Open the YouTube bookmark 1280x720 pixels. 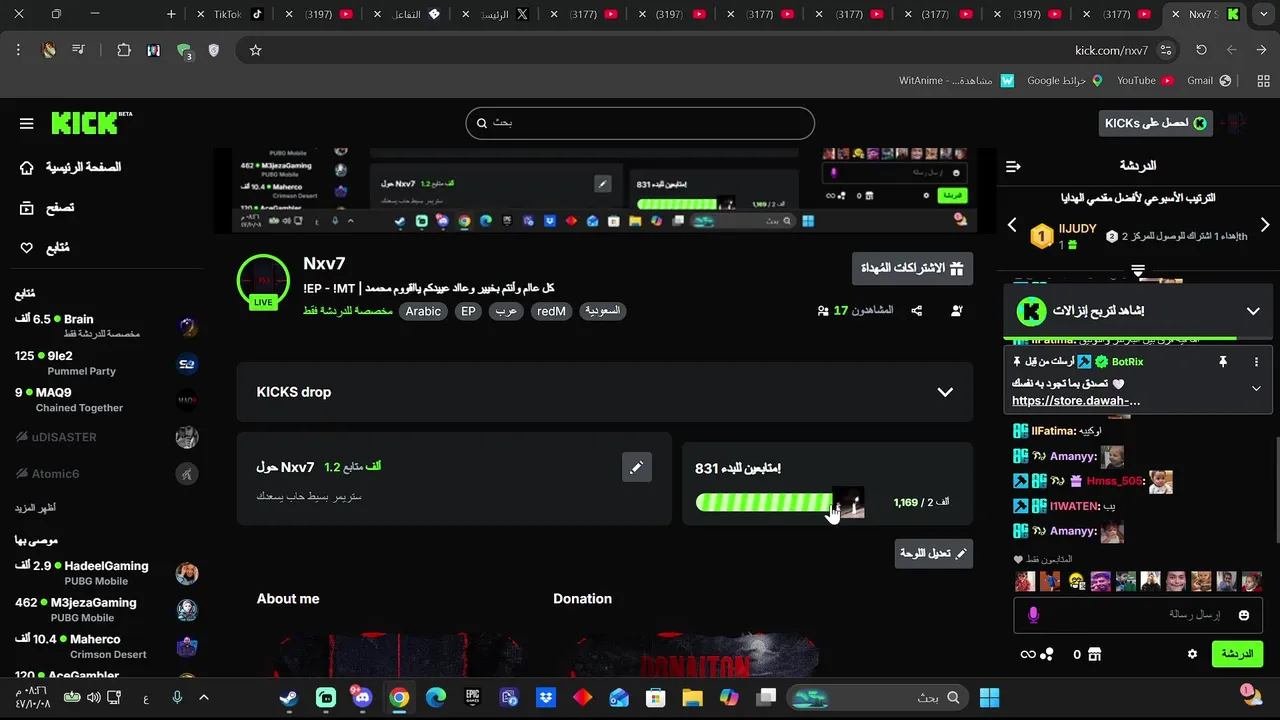pos(1144,80)
